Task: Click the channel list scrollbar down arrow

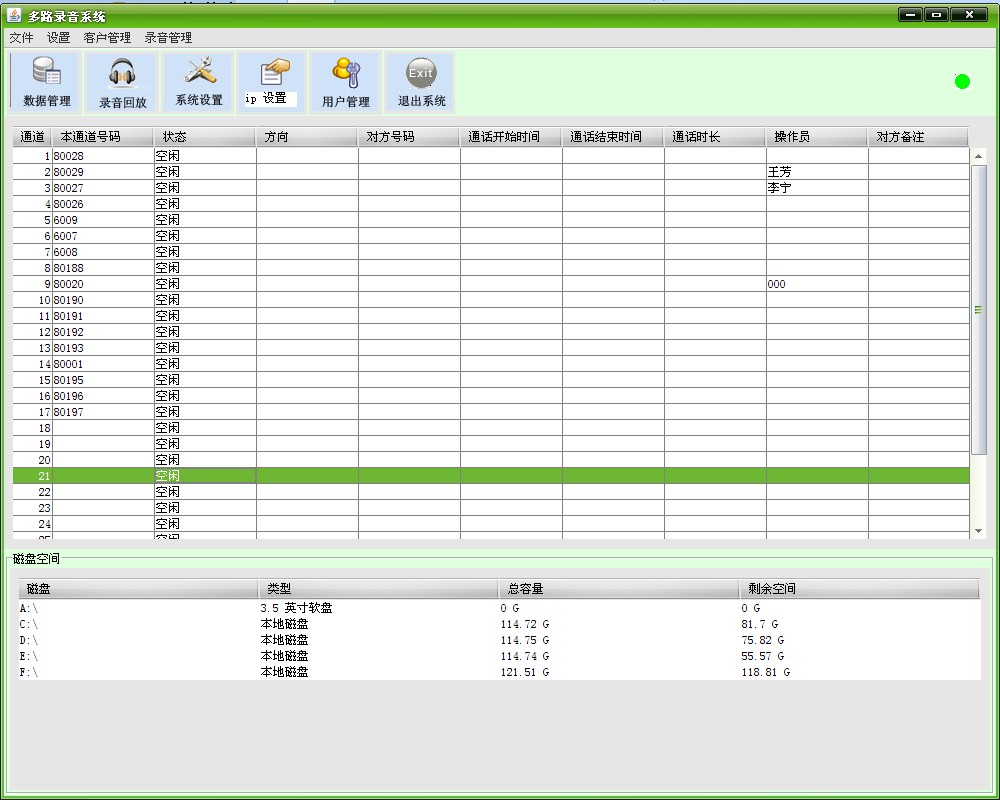Action: 978,532
